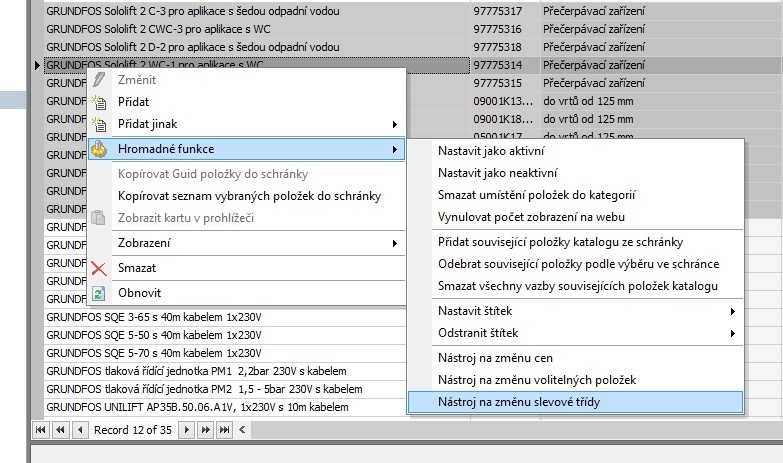
Task: Open the Zobrazení menu entry
Action: pyautogui.click(x=246, y=243)
